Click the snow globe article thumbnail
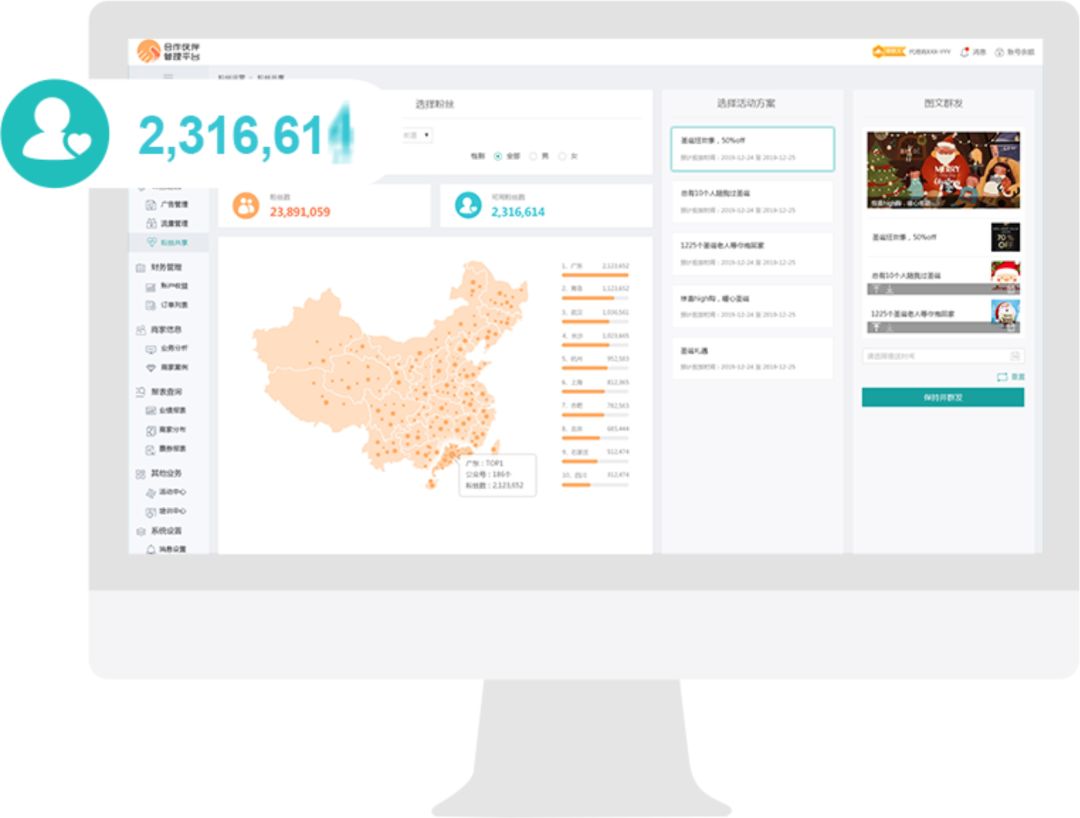Viewport: 1080px width, 818px height. [x=1006, y=315]
